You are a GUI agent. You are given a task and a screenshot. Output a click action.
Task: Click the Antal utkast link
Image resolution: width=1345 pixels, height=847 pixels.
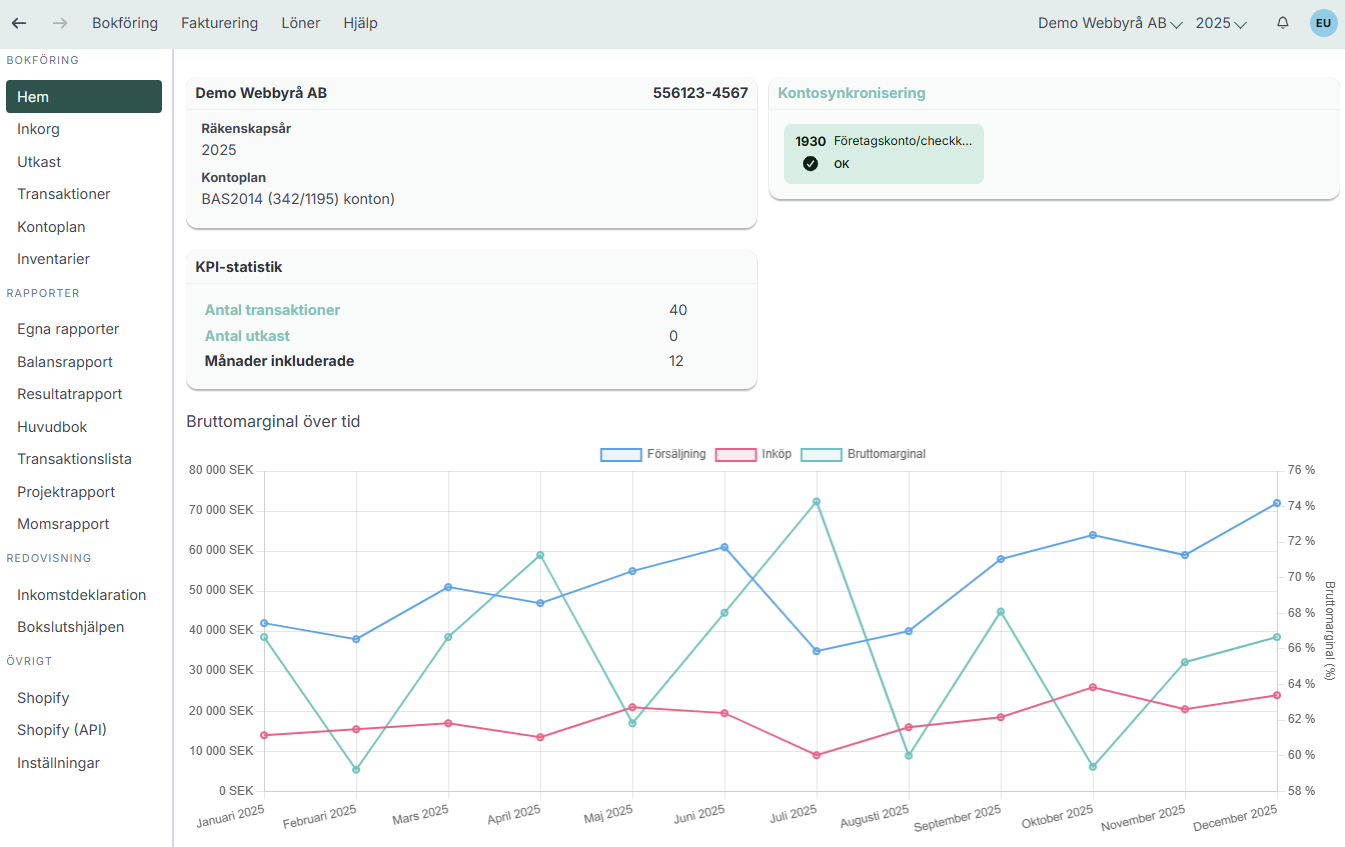coord(247,336)
